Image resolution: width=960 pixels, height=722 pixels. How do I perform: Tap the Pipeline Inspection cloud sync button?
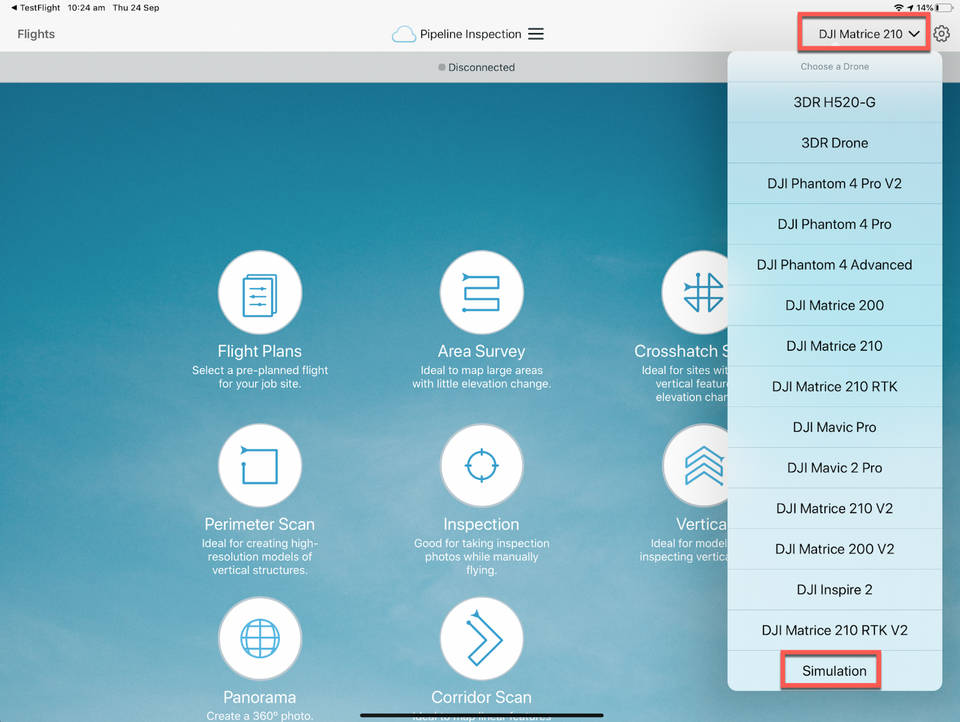pyautogui.click(x=404, y=33)
